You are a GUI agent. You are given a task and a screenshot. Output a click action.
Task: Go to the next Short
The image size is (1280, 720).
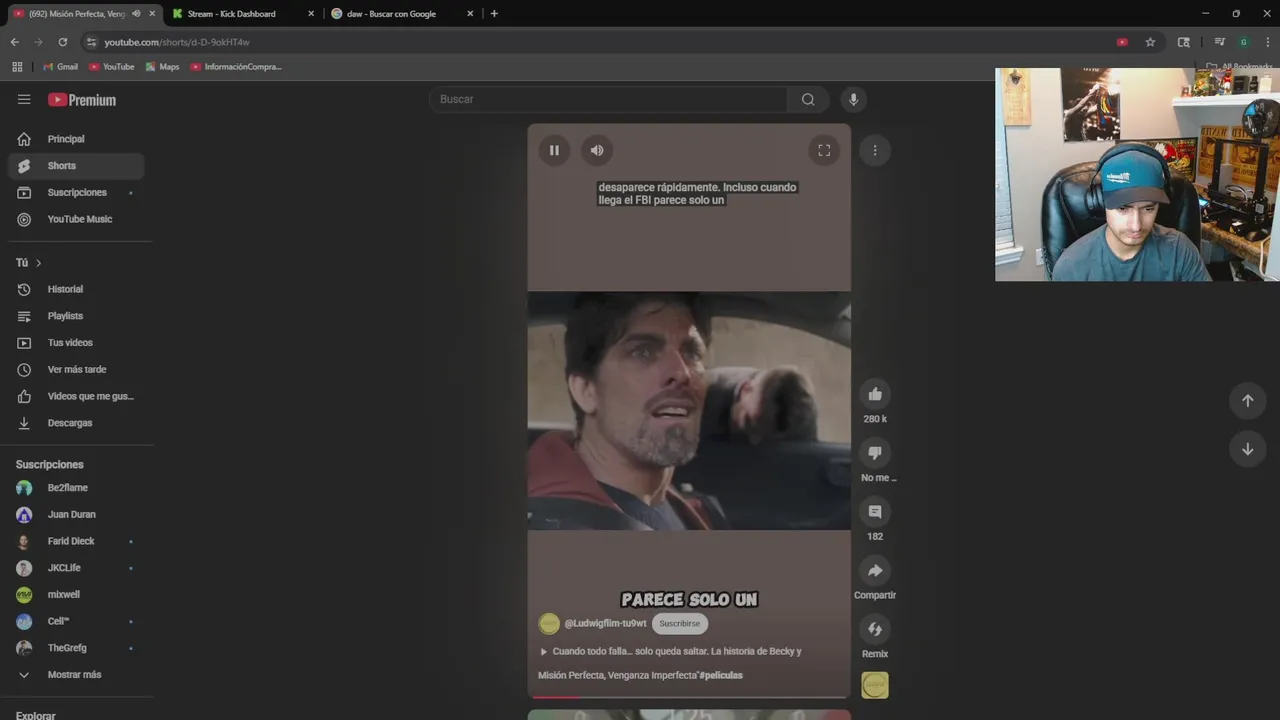pyautogui.click(x=1247, y=449)
